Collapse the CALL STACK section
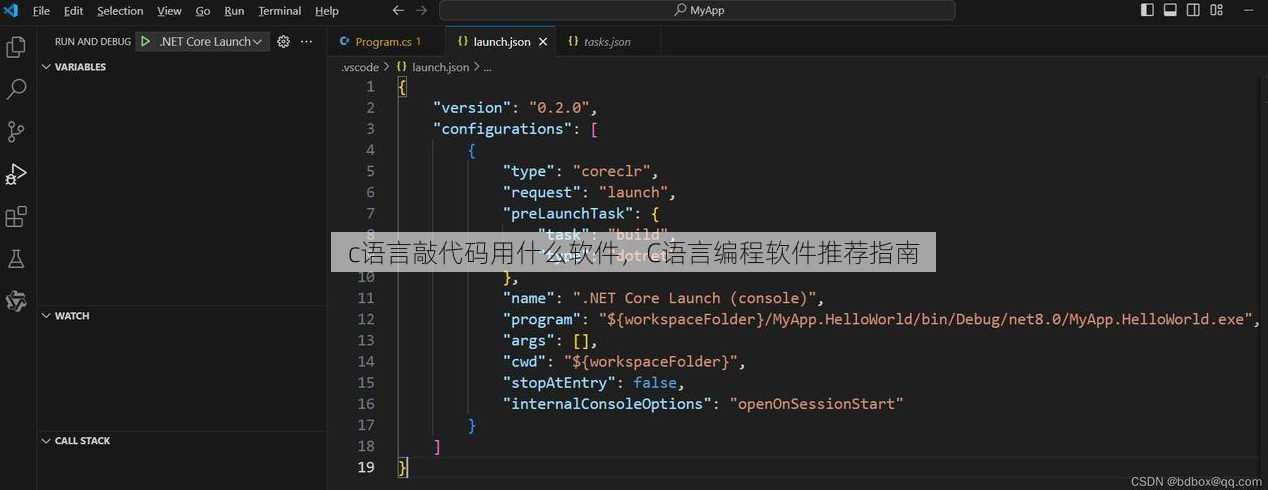Viewport: 1268px width, 490px height. click(x=182, y=441)
